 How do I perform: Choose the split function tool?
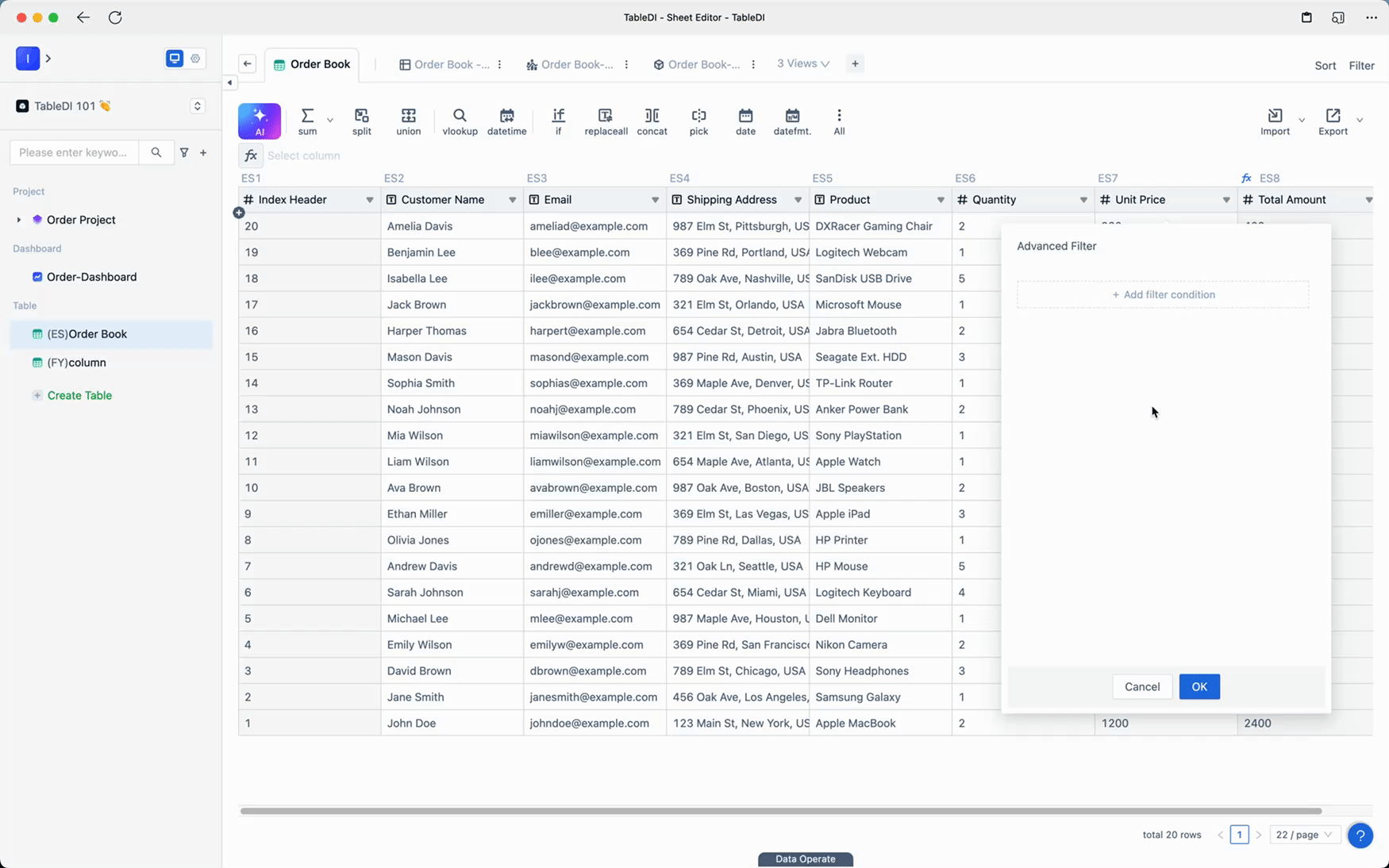(361, 121)
